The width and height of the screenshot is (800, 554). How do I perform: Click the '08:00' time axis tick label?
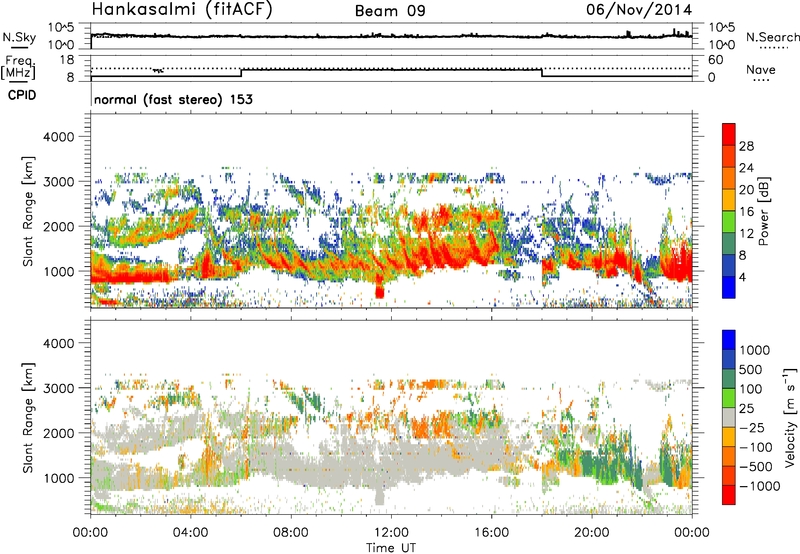pos(291,533)
